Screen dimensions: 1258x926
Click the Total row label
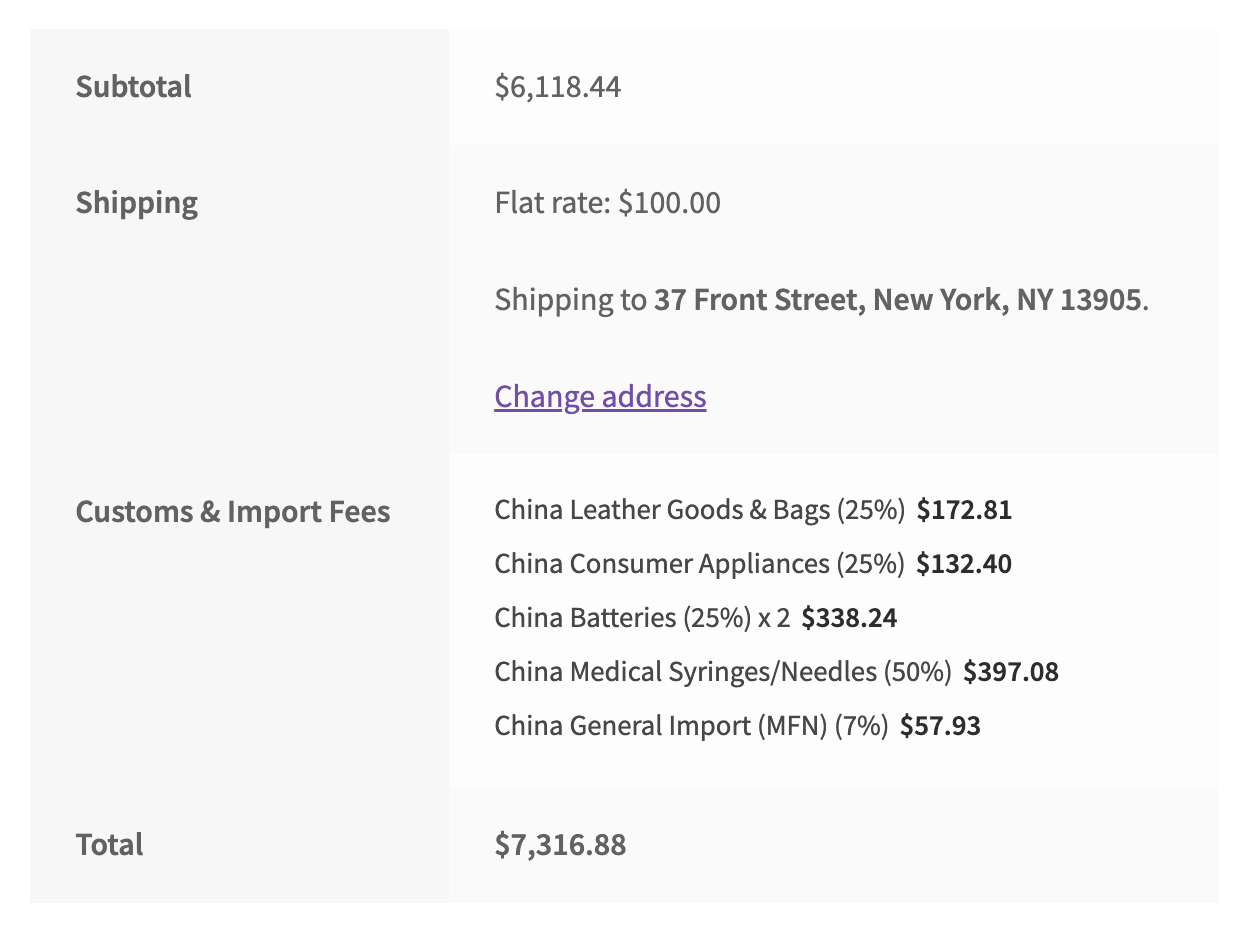(109, 845)
